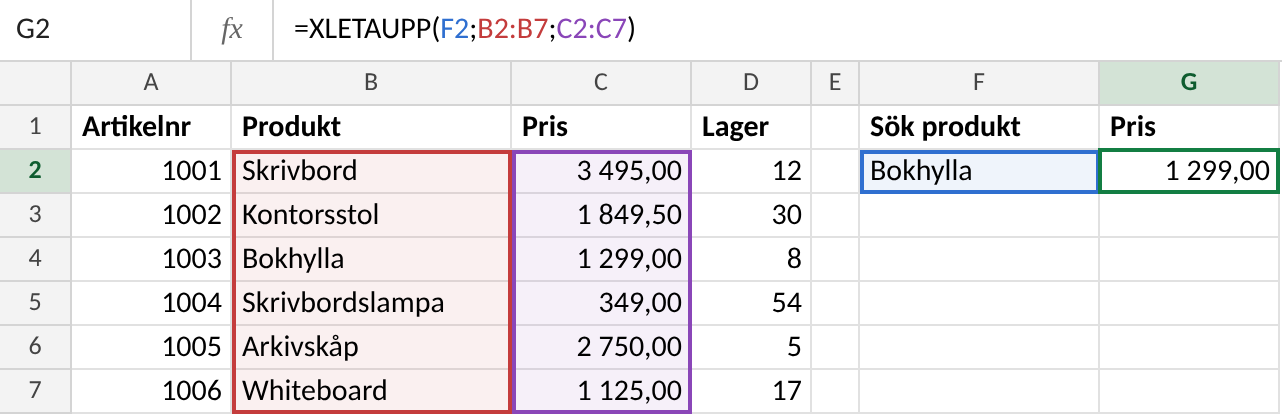Select column C header
Screen dimensions: 1282x414
tap(601, 84)
